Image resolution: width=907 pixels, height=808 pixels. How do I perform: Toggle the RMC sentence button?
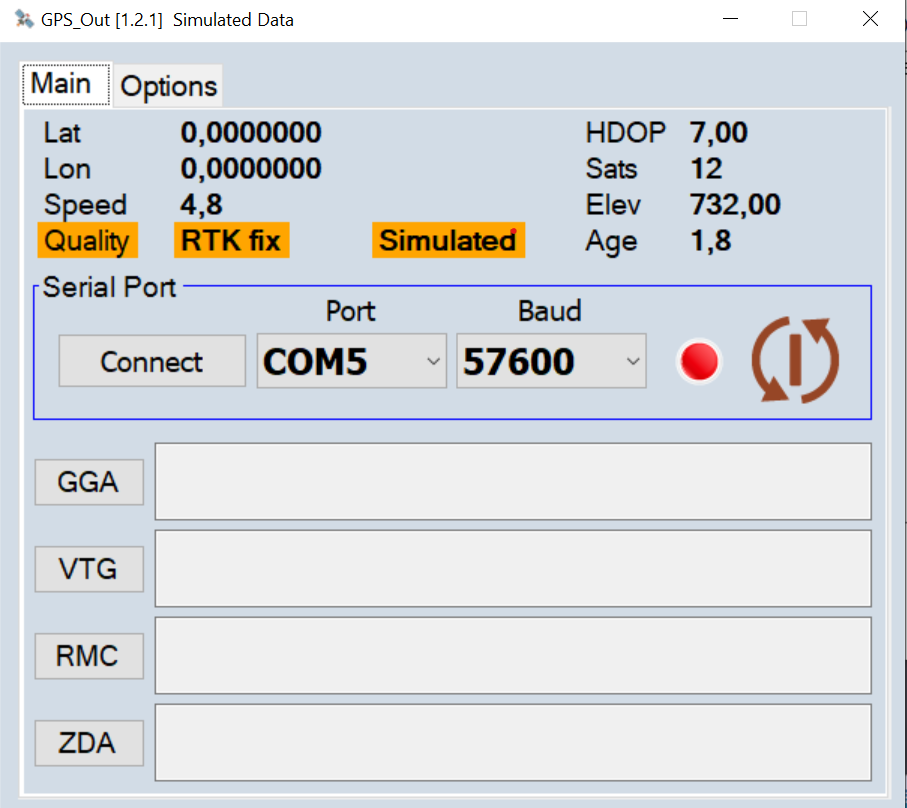pos(89,656)
